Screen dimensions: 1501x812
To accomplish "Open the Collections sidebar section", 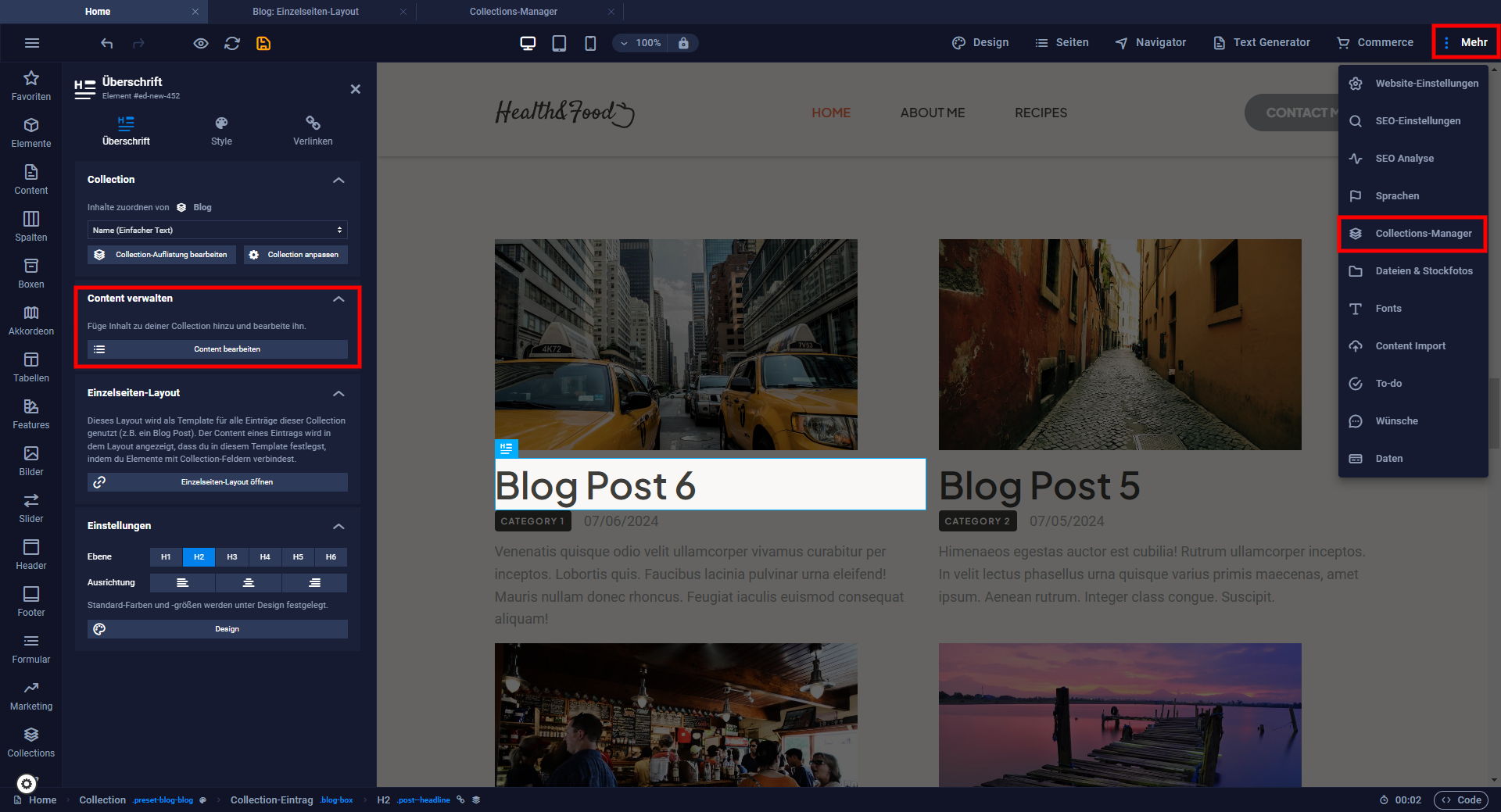I will pos(31,742).
